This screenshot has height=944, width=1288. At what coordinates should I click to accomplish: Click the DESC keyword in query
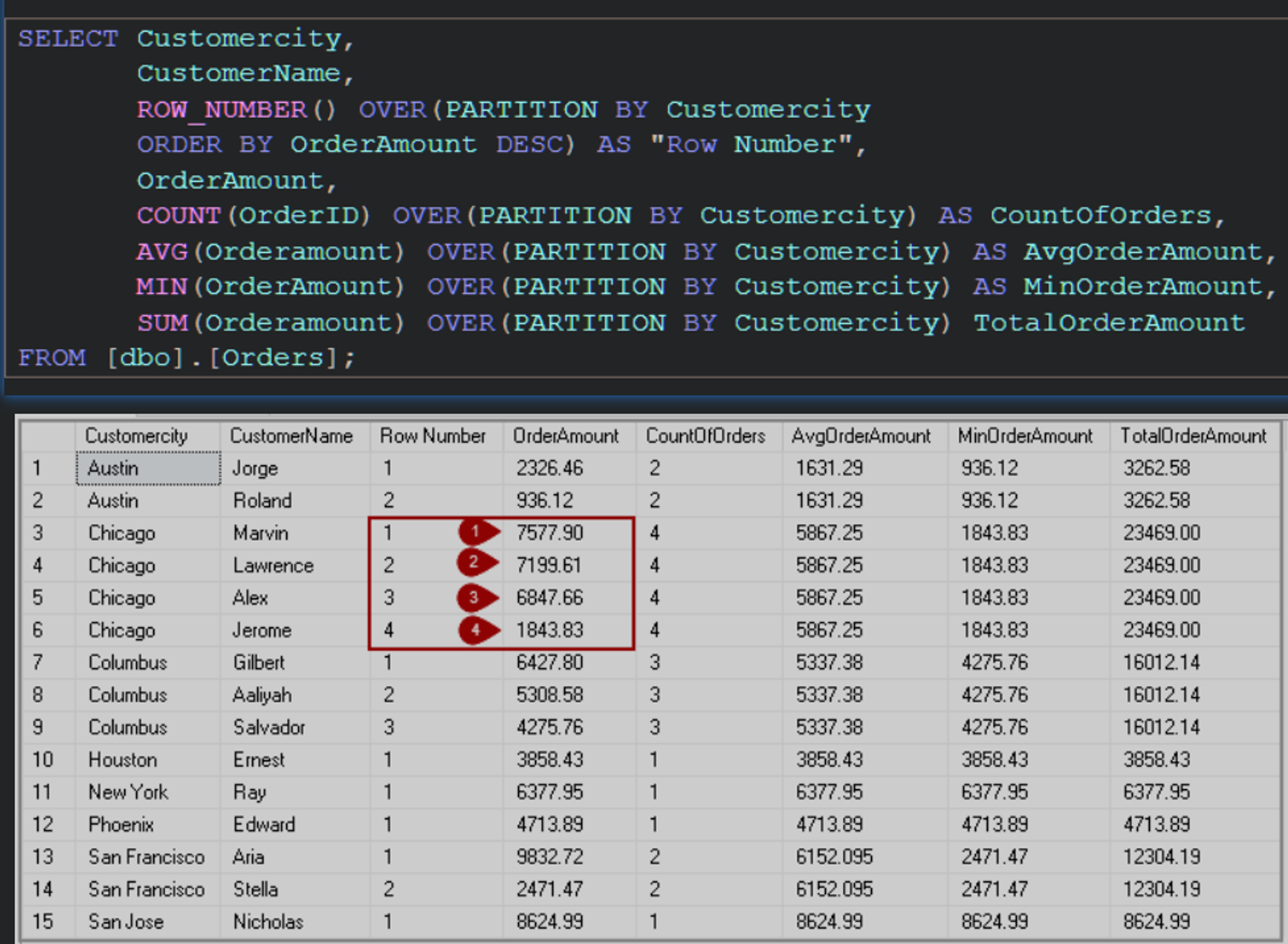coord(529,144)
